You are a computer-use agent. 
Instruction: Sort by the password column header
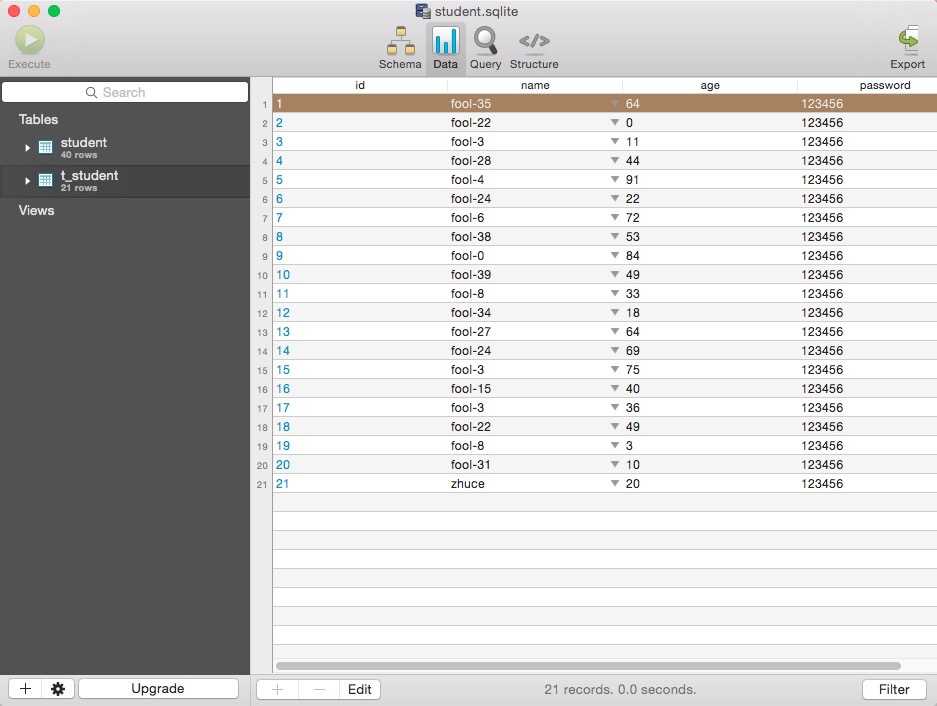coord(868,85)
